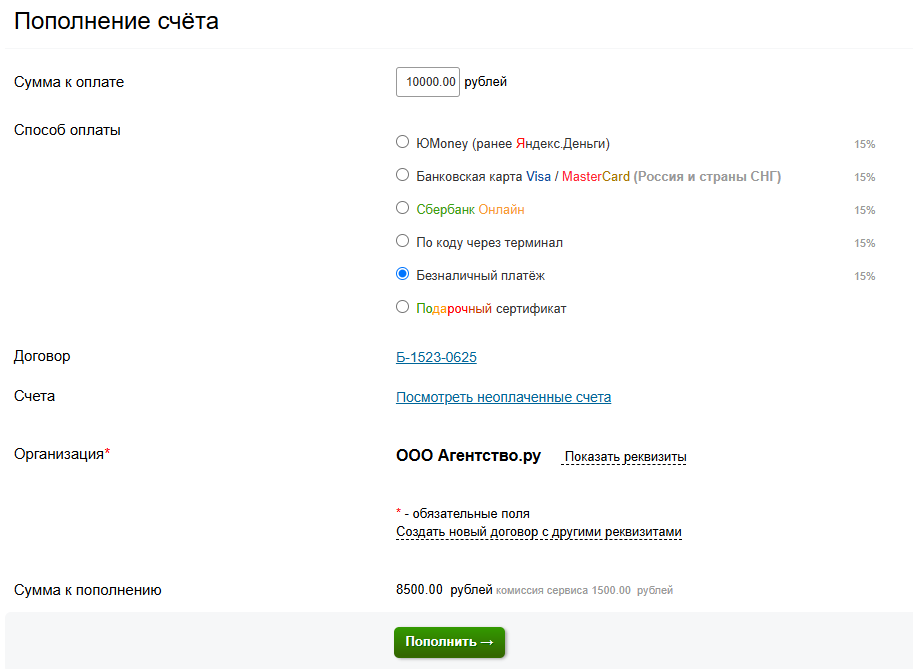The height and width of the screenshot is (669, 913).
Task: Click the green Пополнить button
Action: [x=450, y=642]
